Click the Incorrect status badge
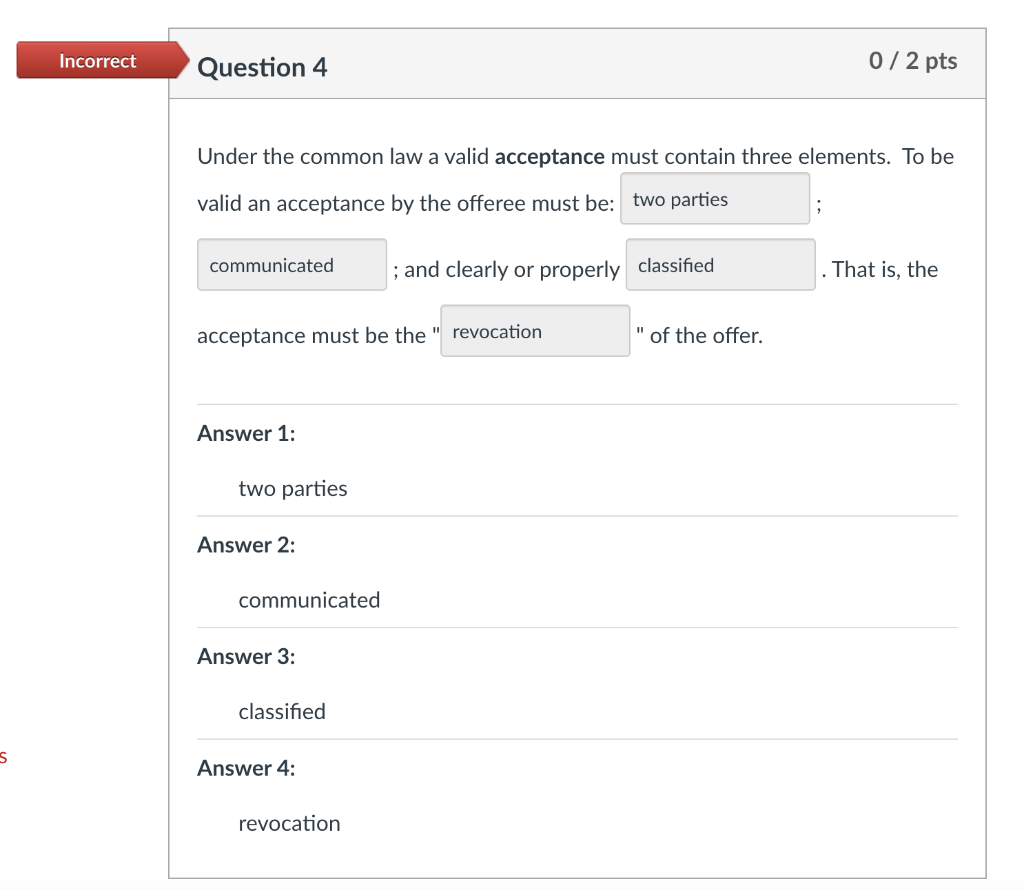Viewport: 1024px width, 890px height. point(97,61)
